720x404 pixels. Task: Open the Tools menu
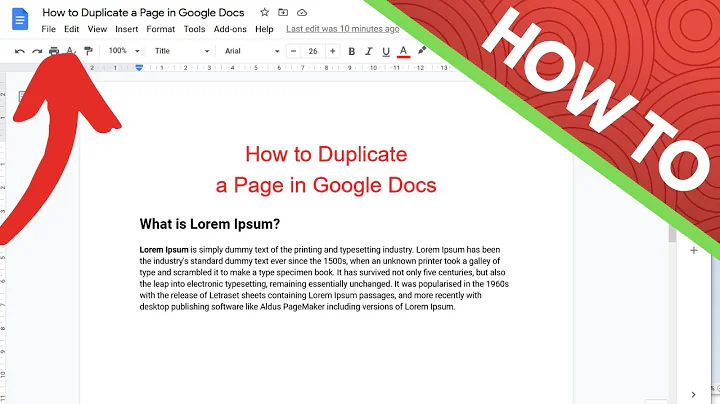point(195,29)
